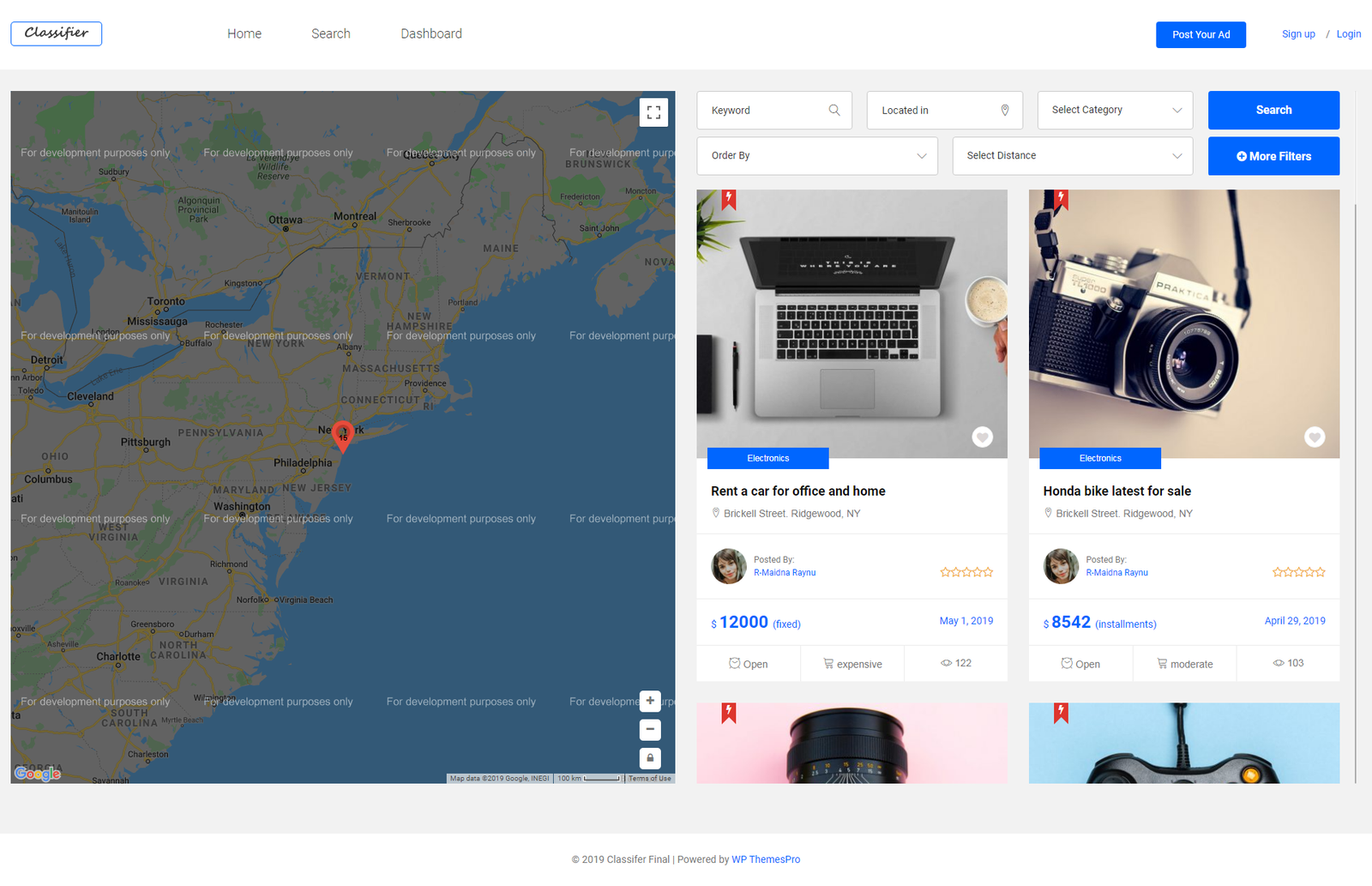Viewport: 1372px width, 886px height.
Task: Toggle fullscreen view on the map
Action: 653,112
